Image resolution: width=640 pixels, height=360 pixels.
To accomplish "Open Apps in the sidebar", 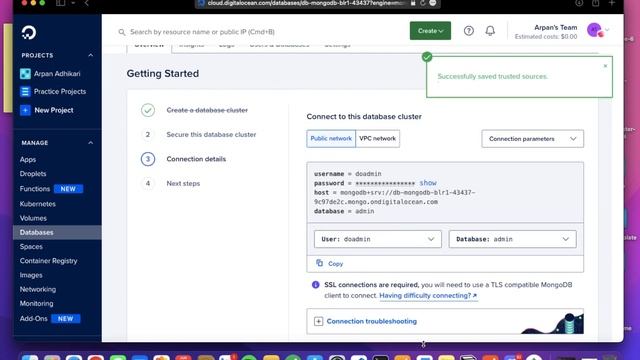I will pos(28,160).
